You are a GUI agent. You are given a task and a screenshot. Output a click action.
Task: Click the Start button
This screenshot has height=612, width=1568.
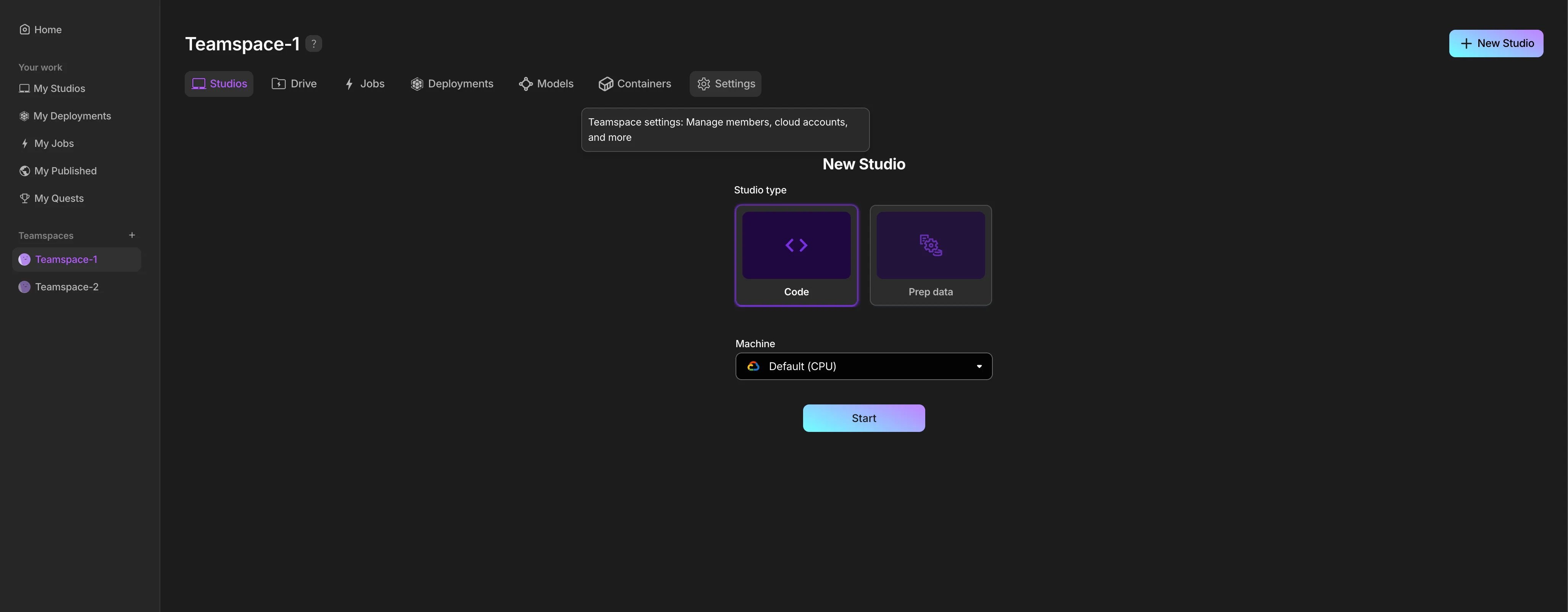[x=864, y=418]
